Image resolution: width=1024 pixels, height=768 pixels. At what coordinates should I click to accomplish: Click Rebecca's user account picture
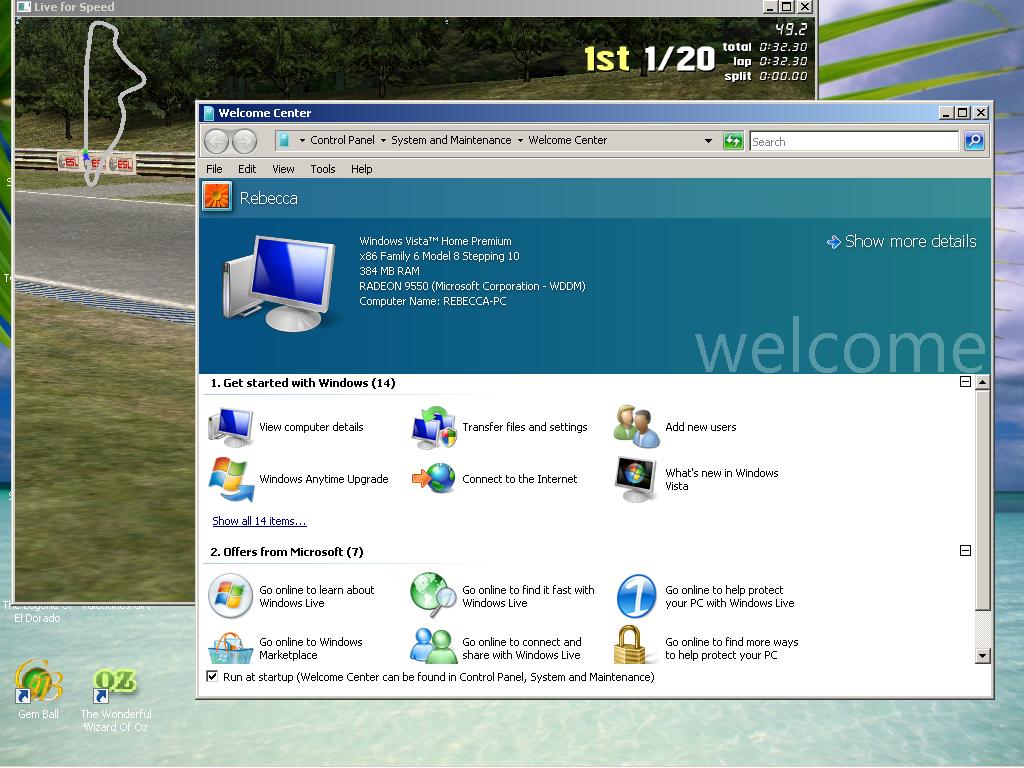click(x=217, y=197)
